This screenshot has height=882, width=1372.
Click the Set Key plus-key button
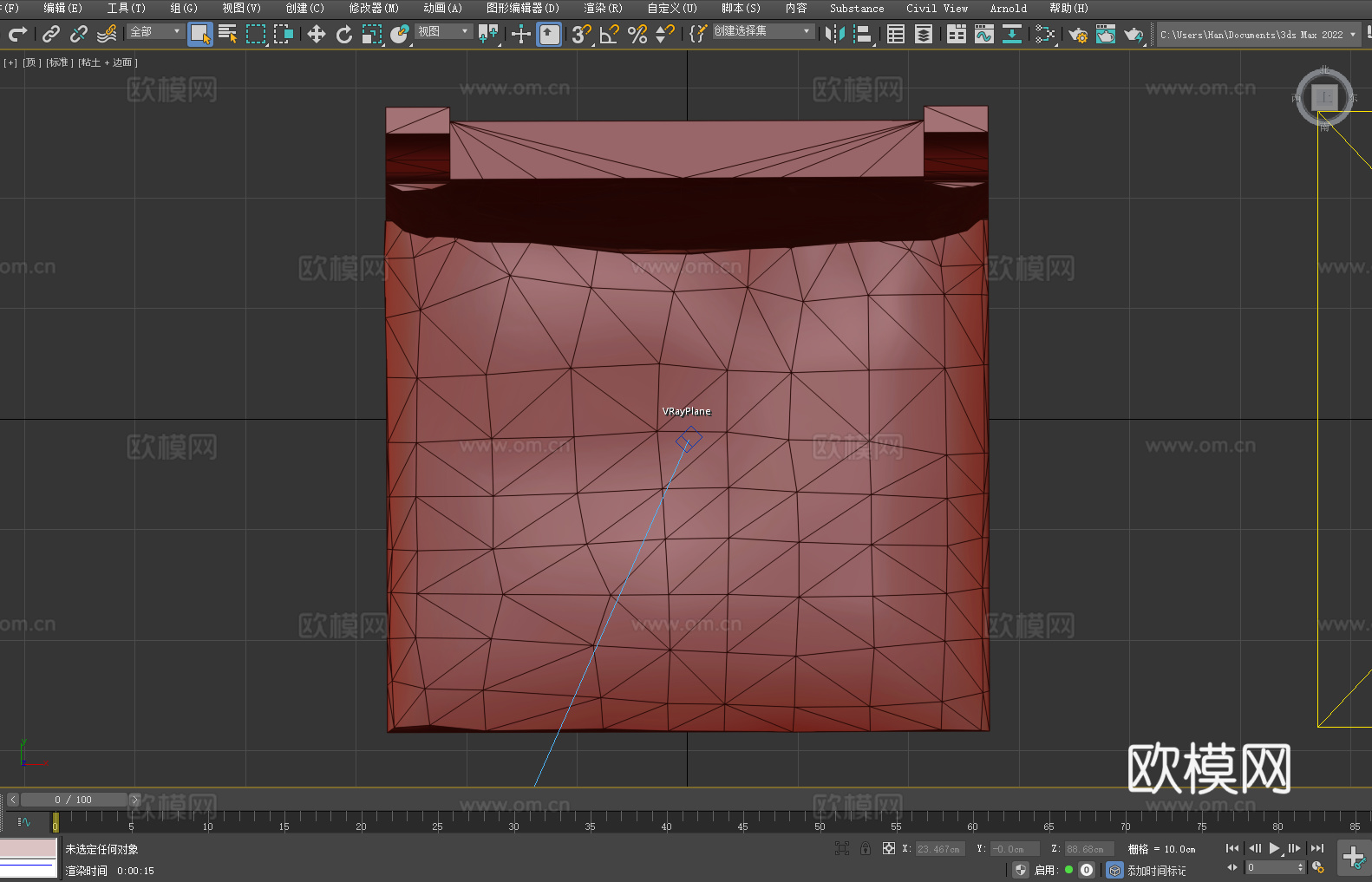(x=1354, y=858)
